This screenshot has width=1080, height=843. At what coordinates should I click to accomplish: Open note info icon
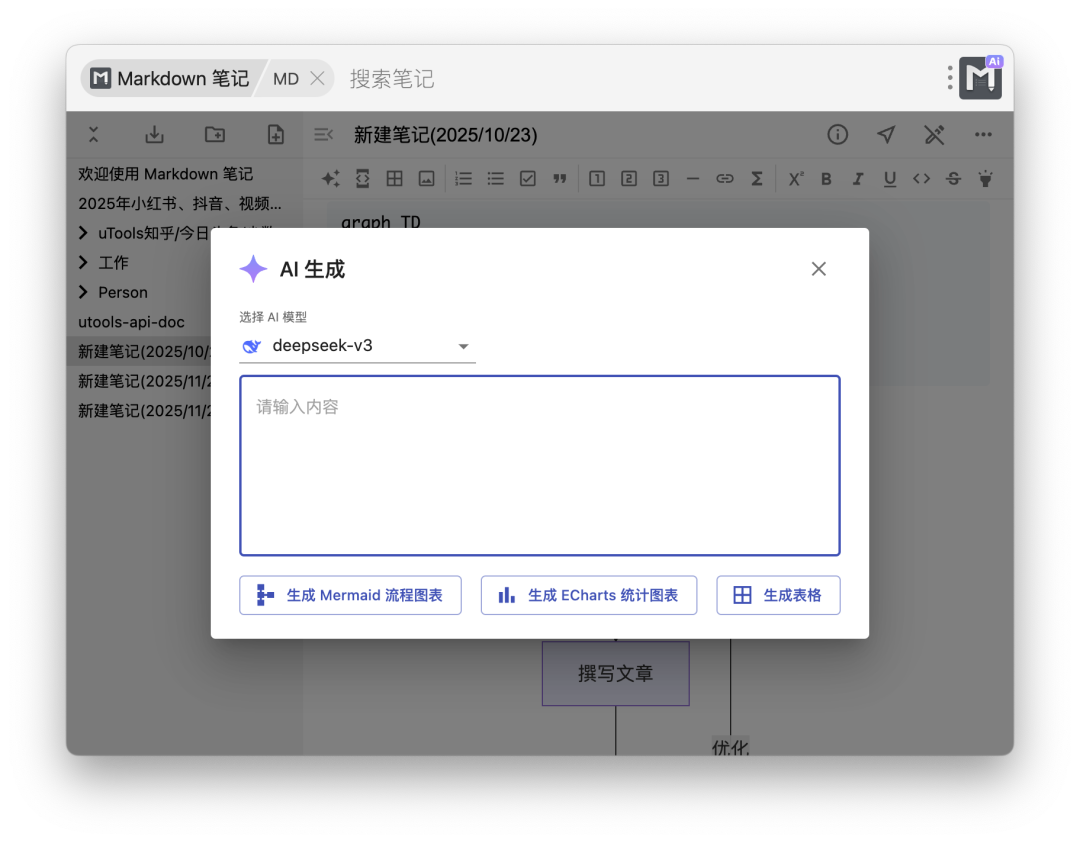pos(838,134)
